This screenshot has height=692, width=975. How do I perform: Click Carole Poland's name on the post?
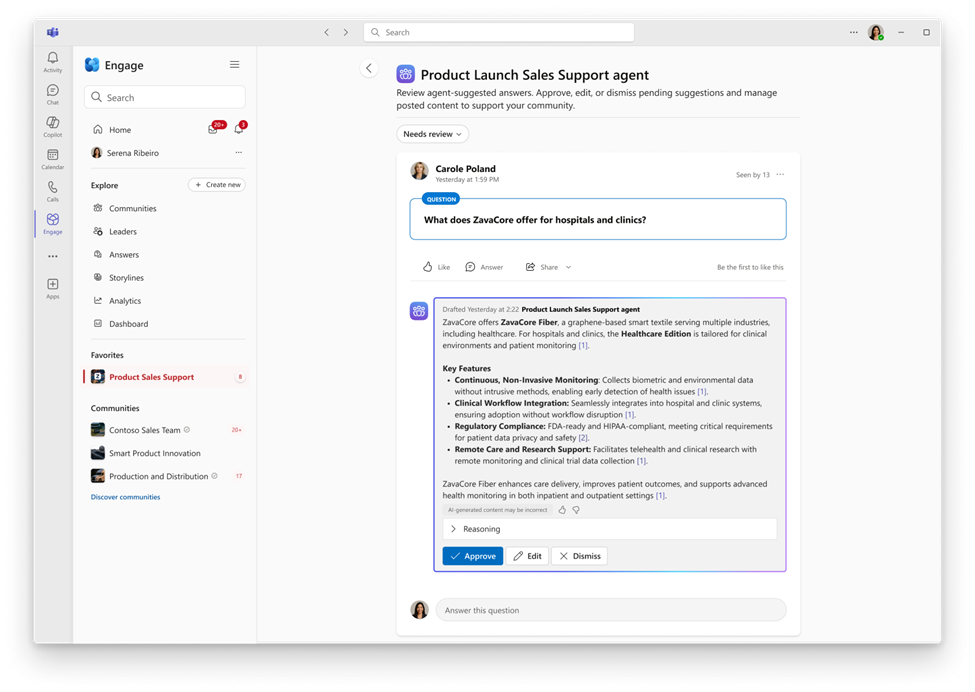coord(465,168)
